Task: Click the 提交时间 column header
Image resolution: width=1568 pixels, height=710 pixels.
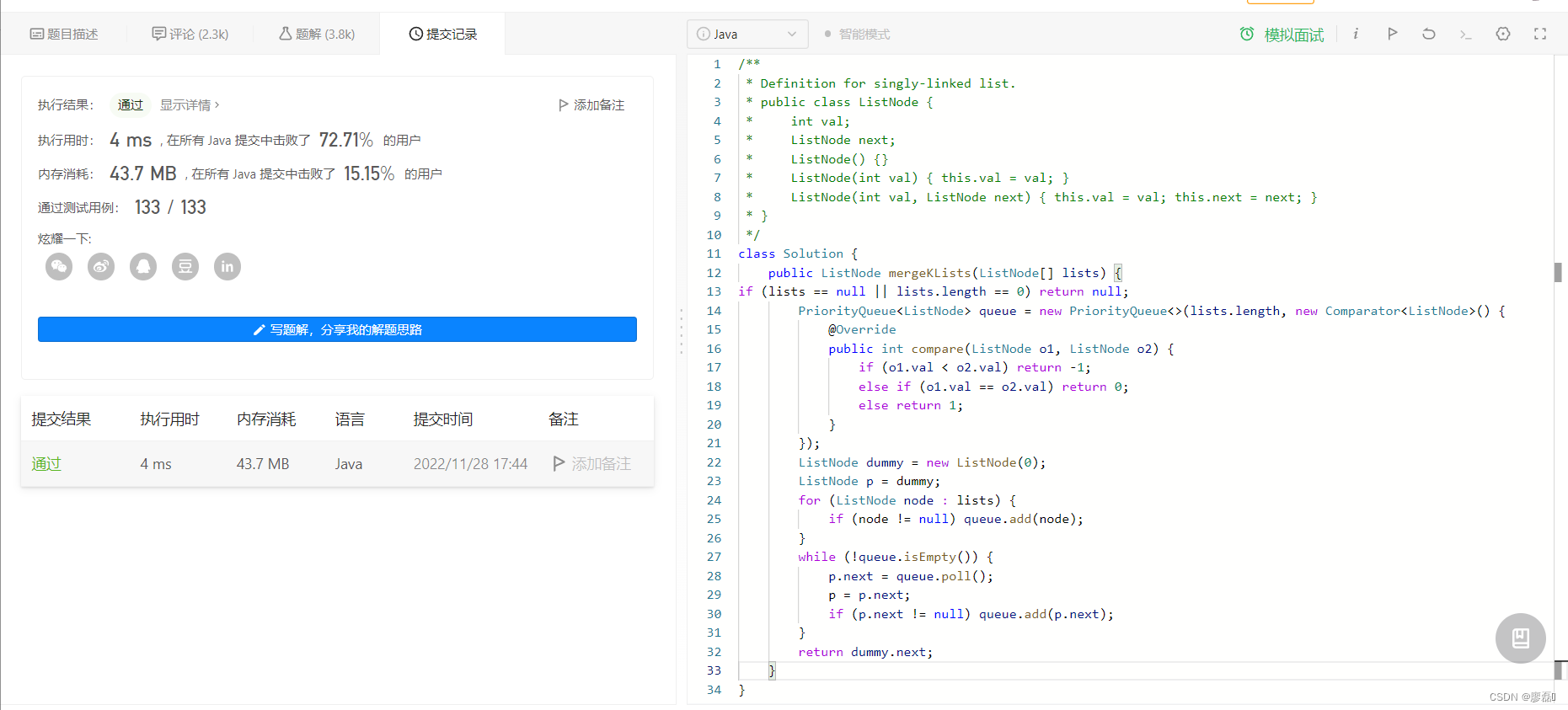Action: [x=443, y=419]
